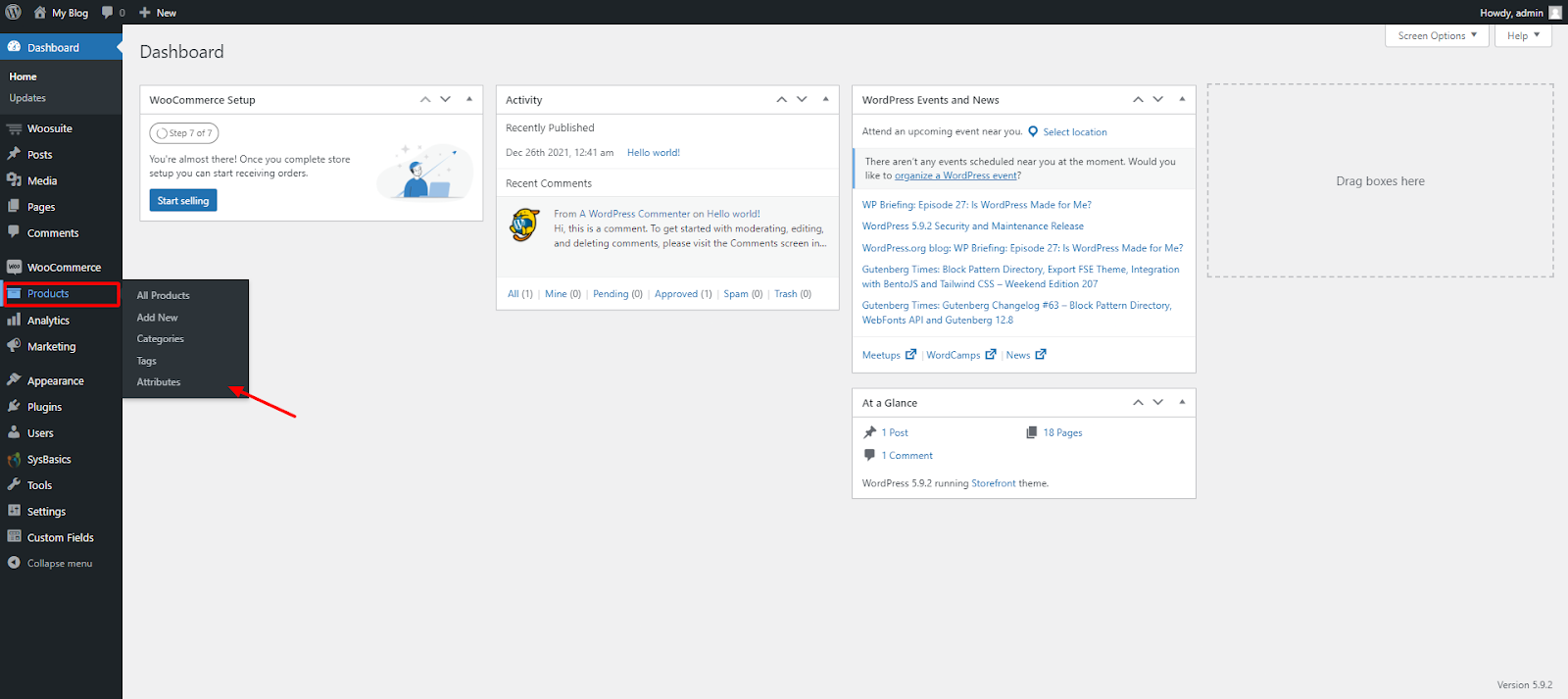Open the News external link

point(1026,355)
